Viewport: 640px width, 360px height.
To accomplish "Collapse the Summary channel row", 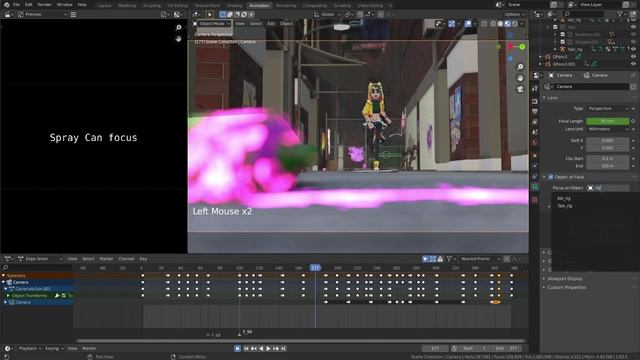I will (x=4, y=276).
